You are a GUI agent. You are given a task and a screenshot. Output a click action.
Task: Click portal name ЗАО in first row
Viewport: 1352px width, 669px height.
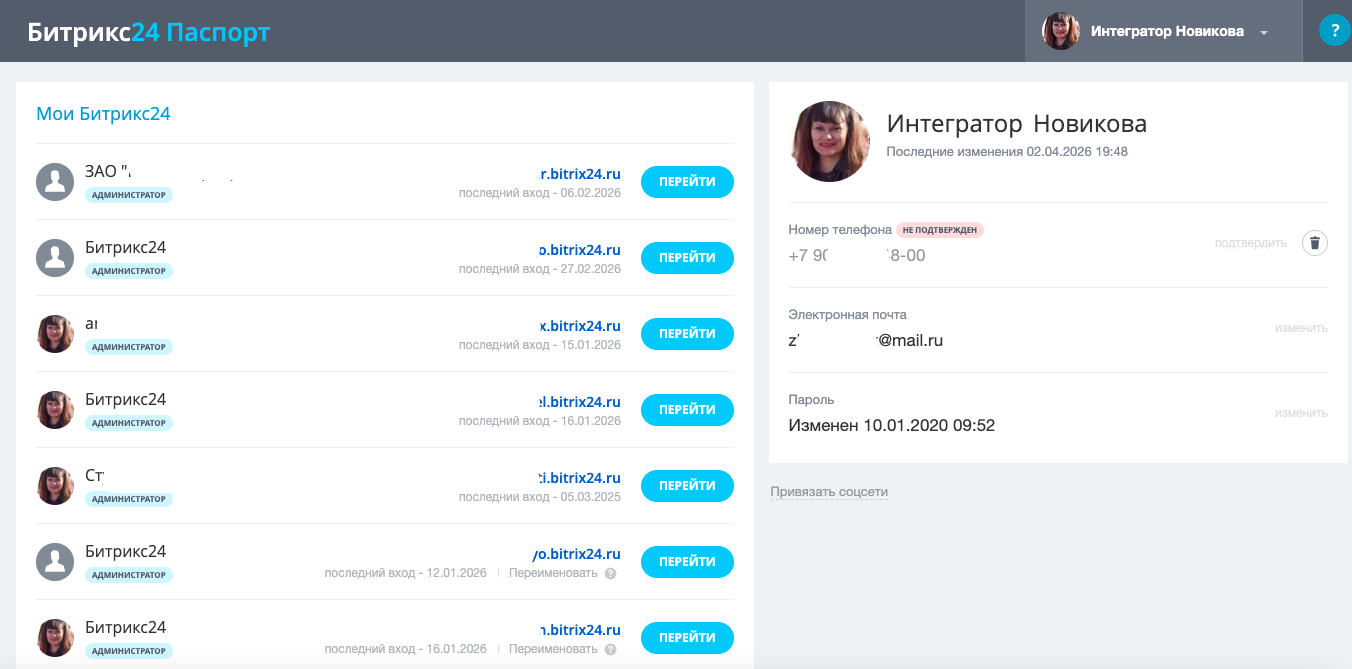[x=109, y=172]
